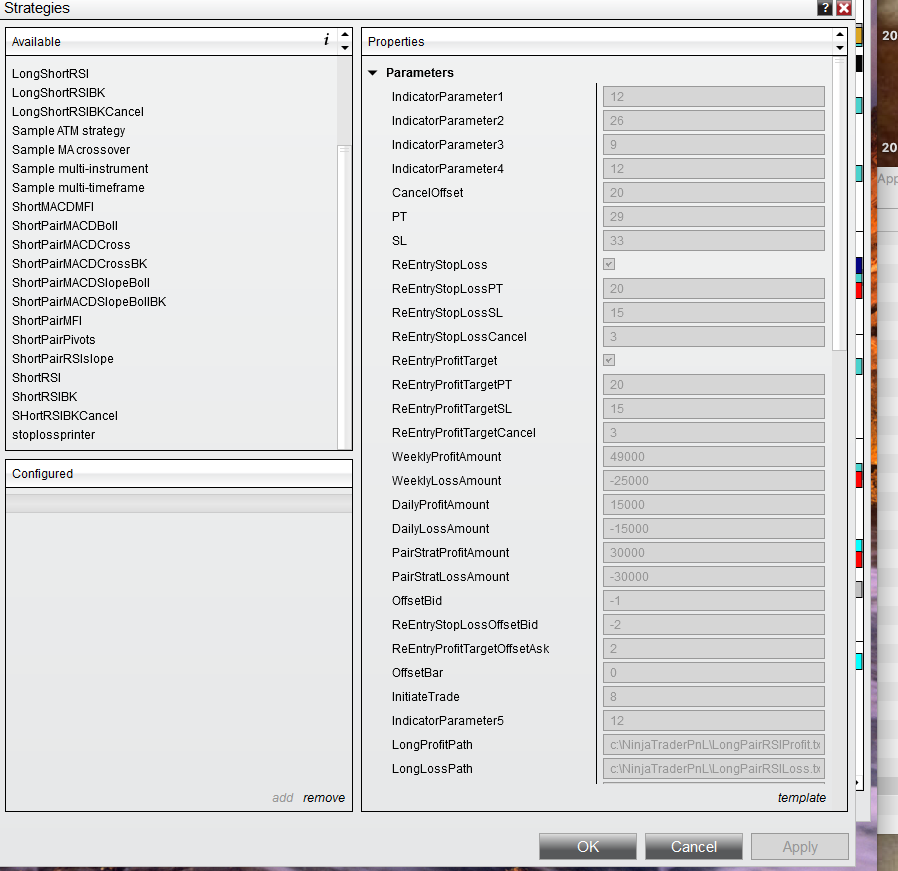Select ShortPairMACDBoll strategy

click(65, 226)
